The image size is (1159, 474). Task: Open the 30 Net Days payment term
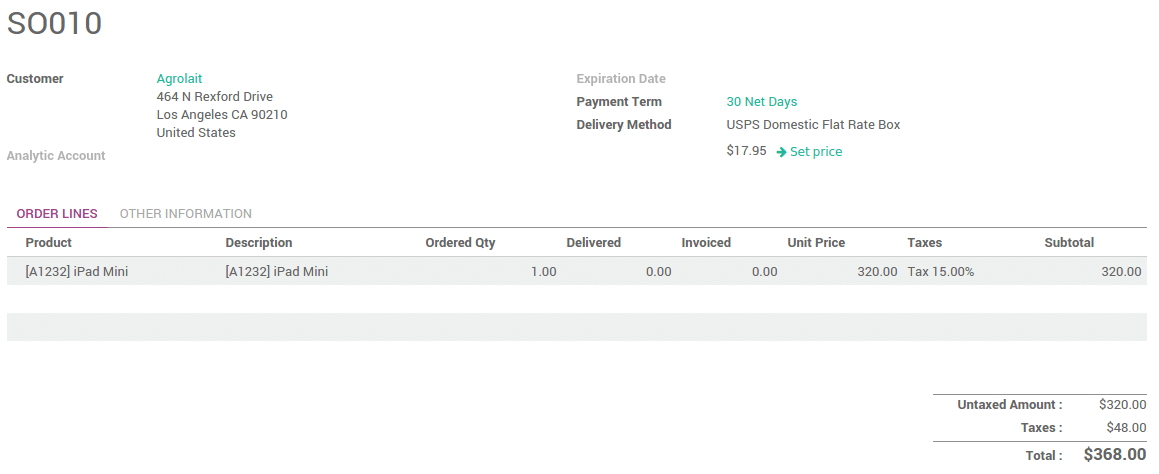761,102
